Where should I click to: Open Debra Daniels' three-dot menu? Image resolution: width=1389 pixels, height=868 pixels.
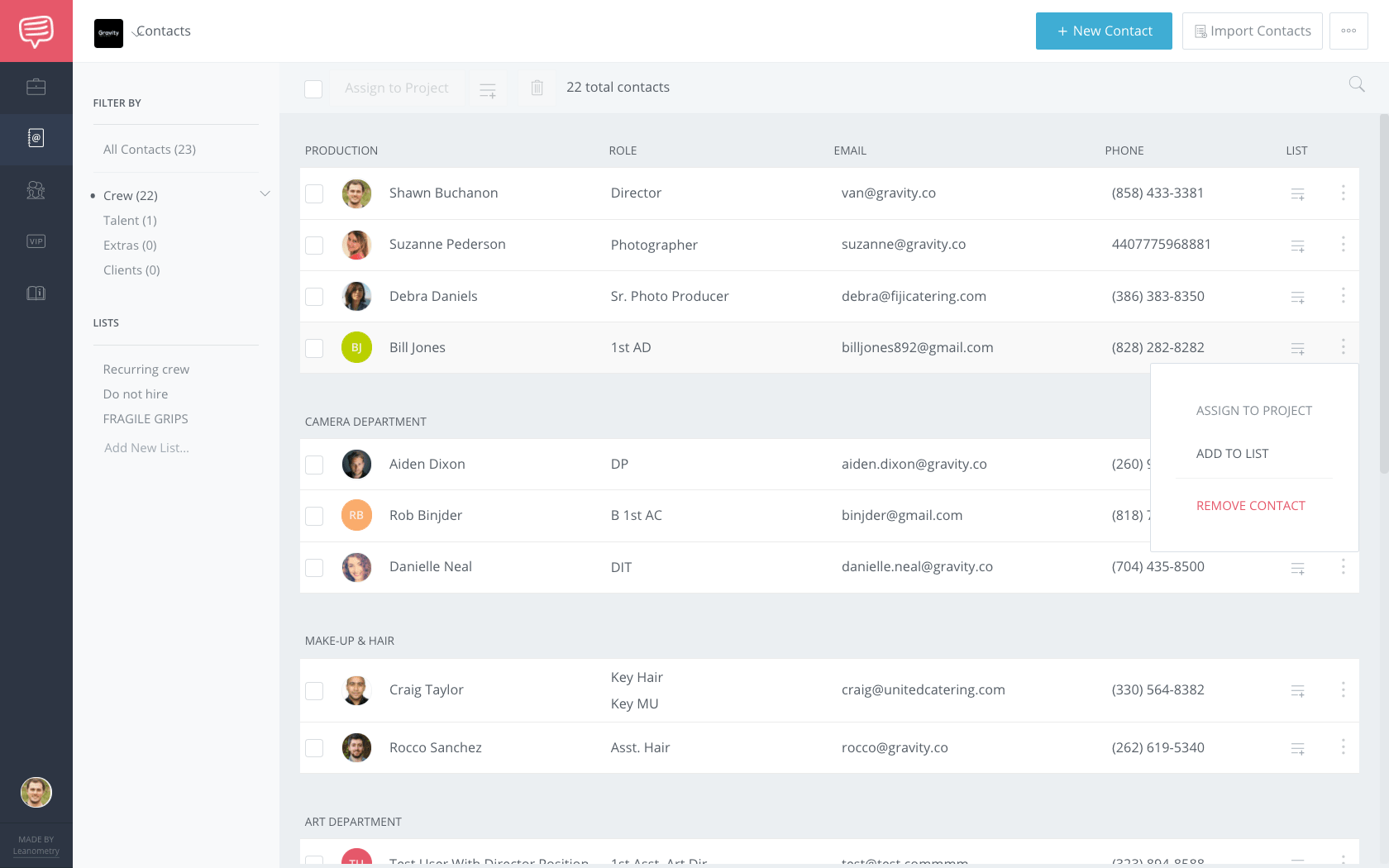(x=1344, y=295)
